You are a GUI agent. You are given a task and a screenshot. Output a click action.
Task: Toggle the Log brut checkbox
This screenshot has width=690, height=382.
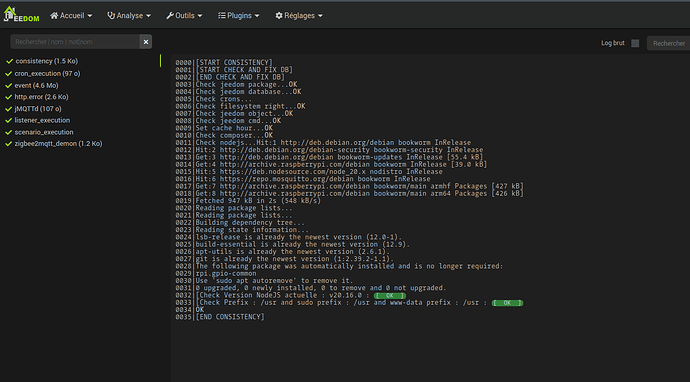(635, 43)
